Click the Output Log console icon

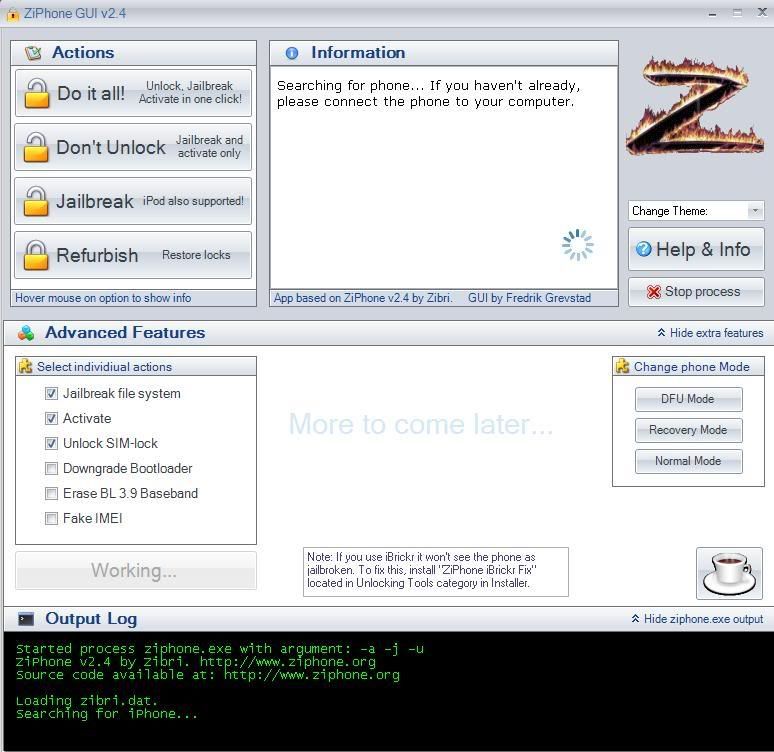click(x=26, y=619)
